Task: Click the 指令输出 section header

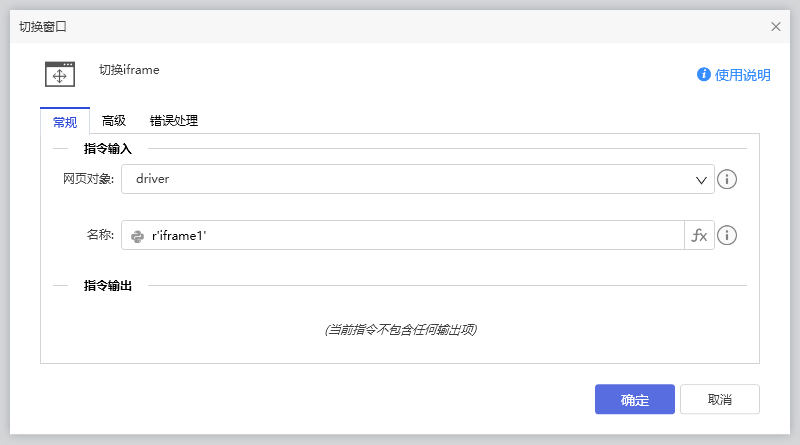Action: pos(107,286)
